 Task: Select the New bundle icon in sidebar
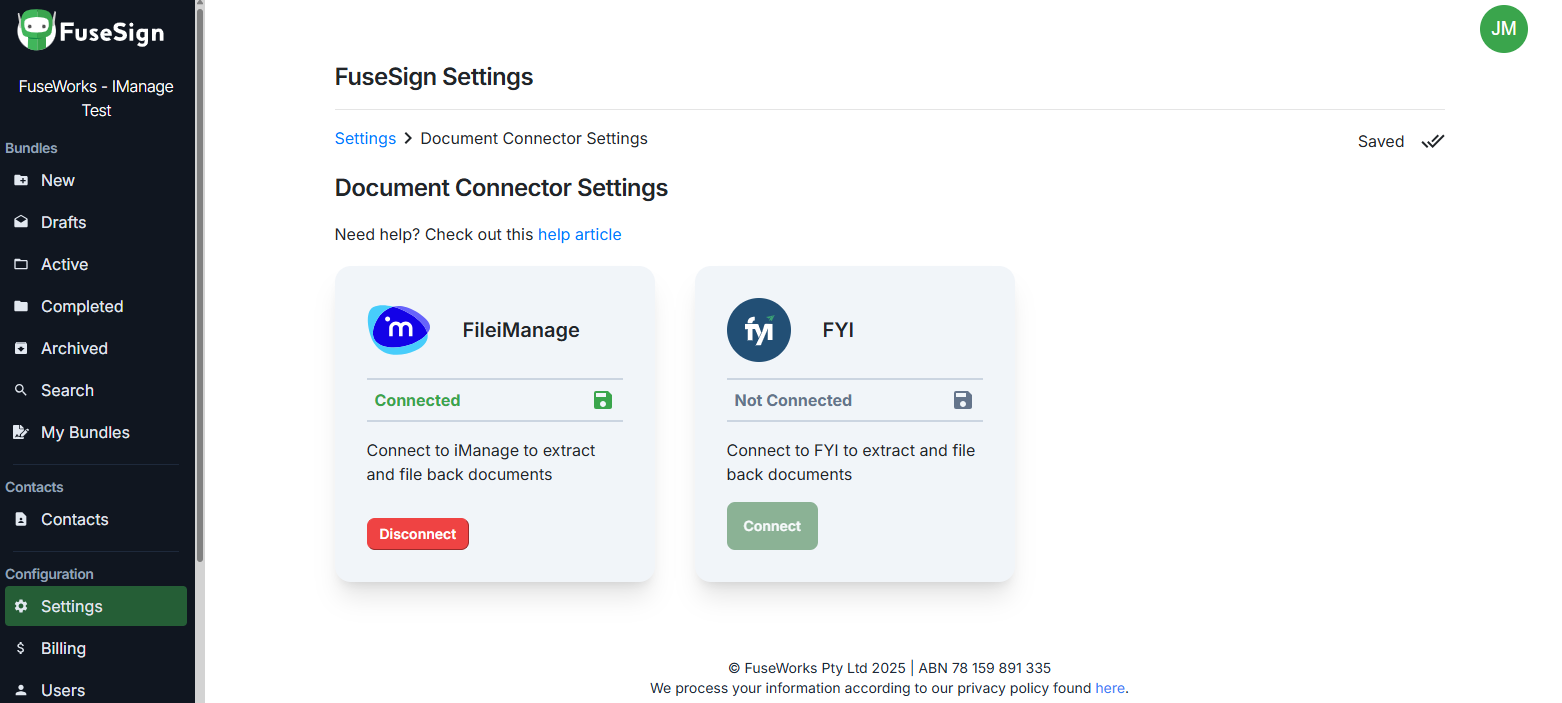coord(22,180)
